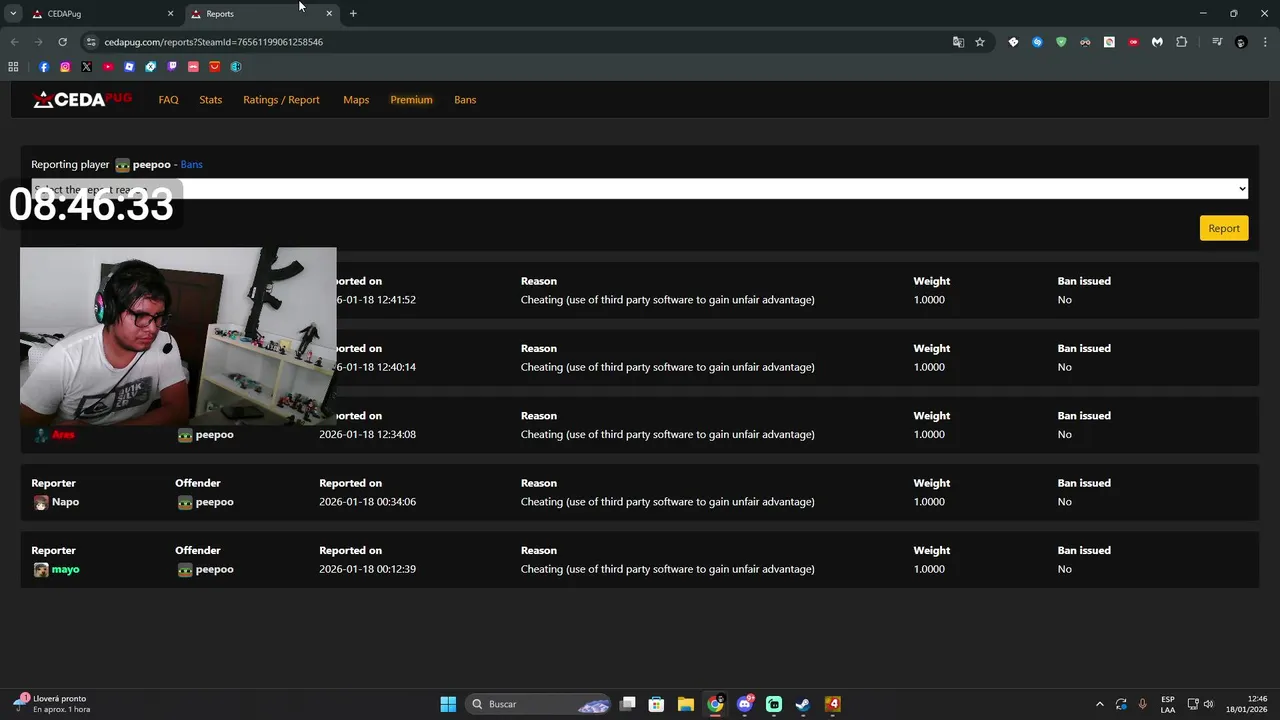The height and width of the screenshot is (720, 1280).
Task: Open the Extensions puzzle-piece menu
Action: point(1181,42)
